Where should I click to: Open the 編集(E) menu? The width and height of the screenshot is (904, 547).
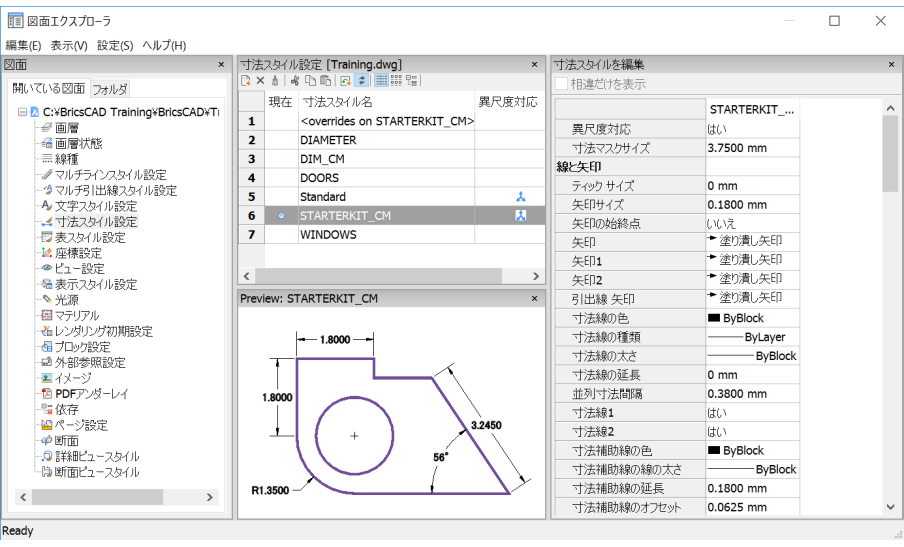pos(23,46)
